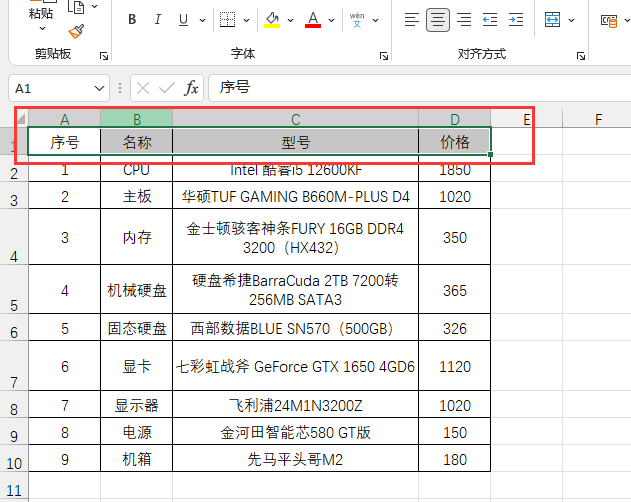
Task: Toggle Italic formatting
Action: click(x=158, y=19)
